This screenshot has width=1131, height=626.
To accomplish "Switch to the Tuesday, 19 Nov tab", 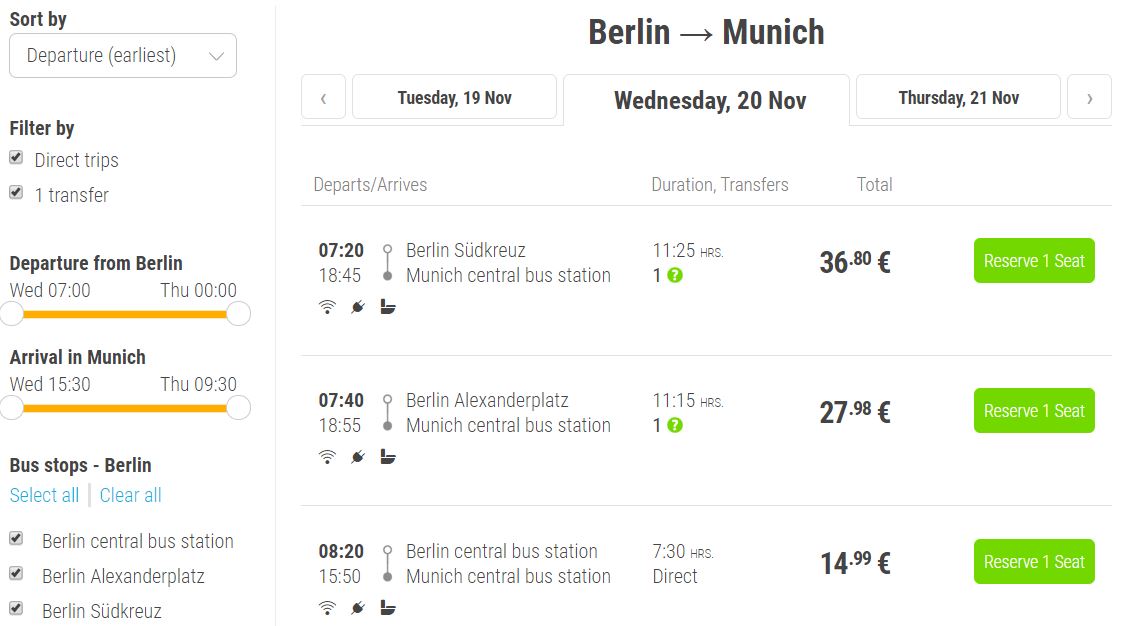I will click(x=454, y=96).
